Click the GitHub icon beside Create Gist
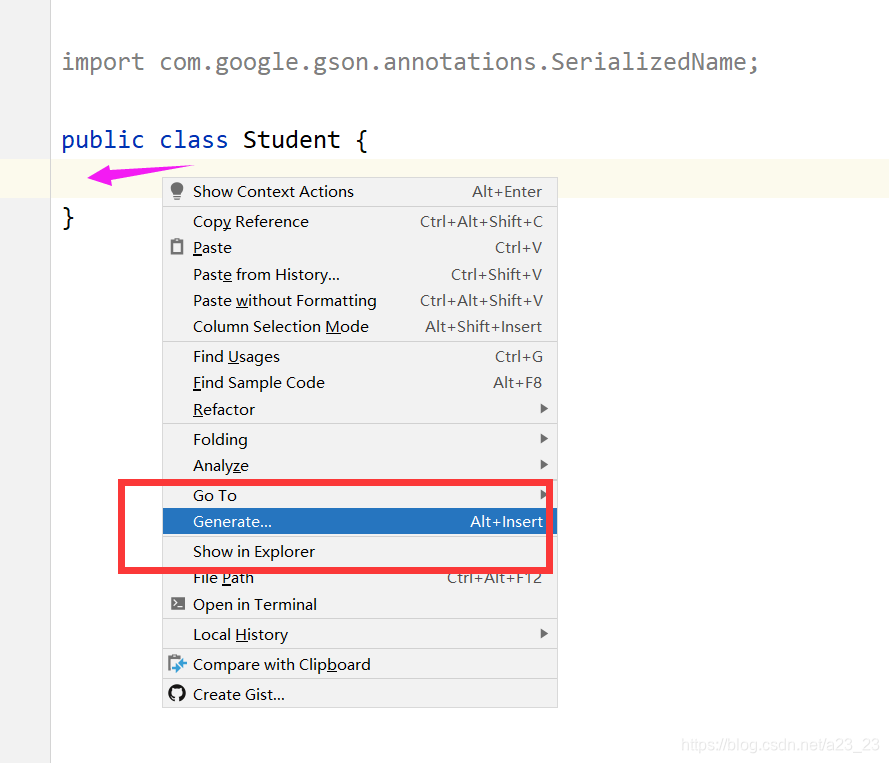The height and width of the screenshot is (763, 889). 177,693
